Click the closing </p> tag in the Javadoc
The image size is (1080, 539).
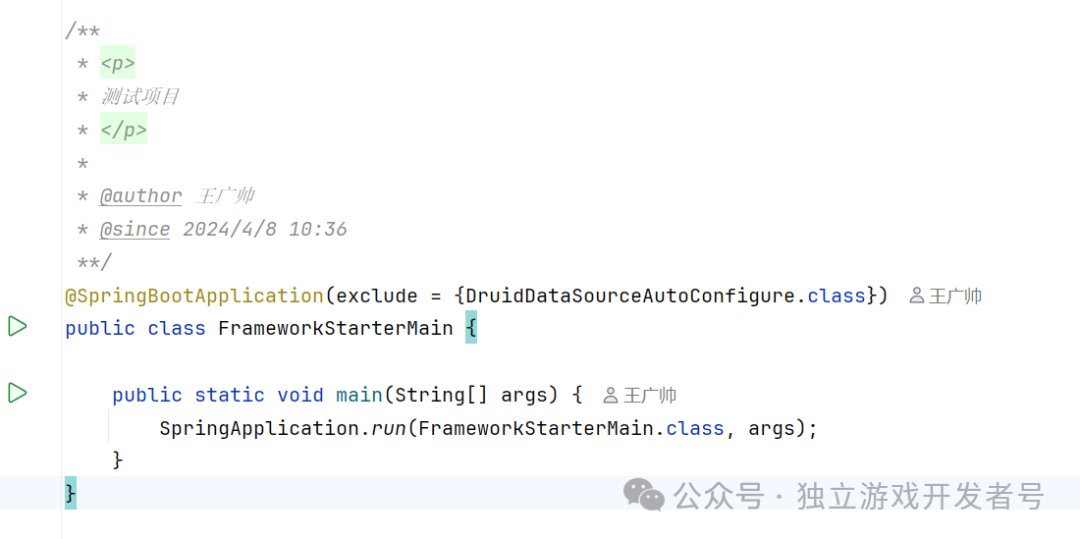[124, 130]
